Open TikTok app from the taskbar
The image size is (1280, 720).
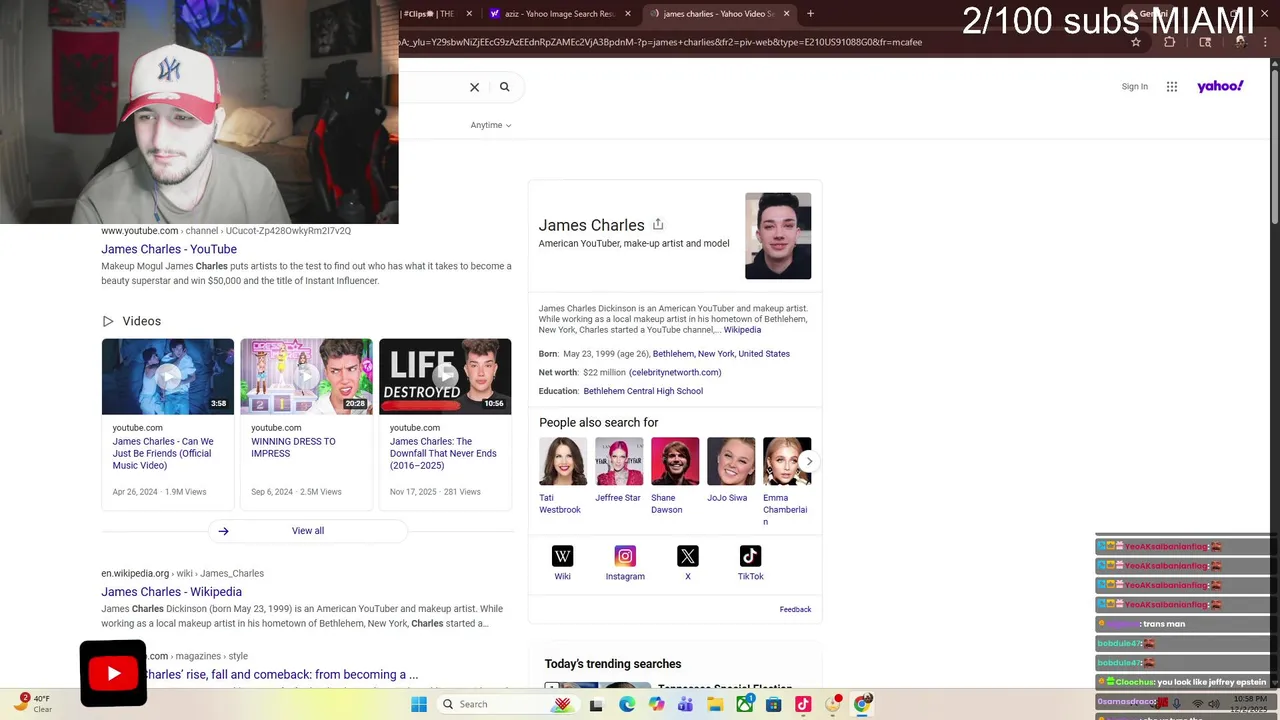(x=803, y=704)
